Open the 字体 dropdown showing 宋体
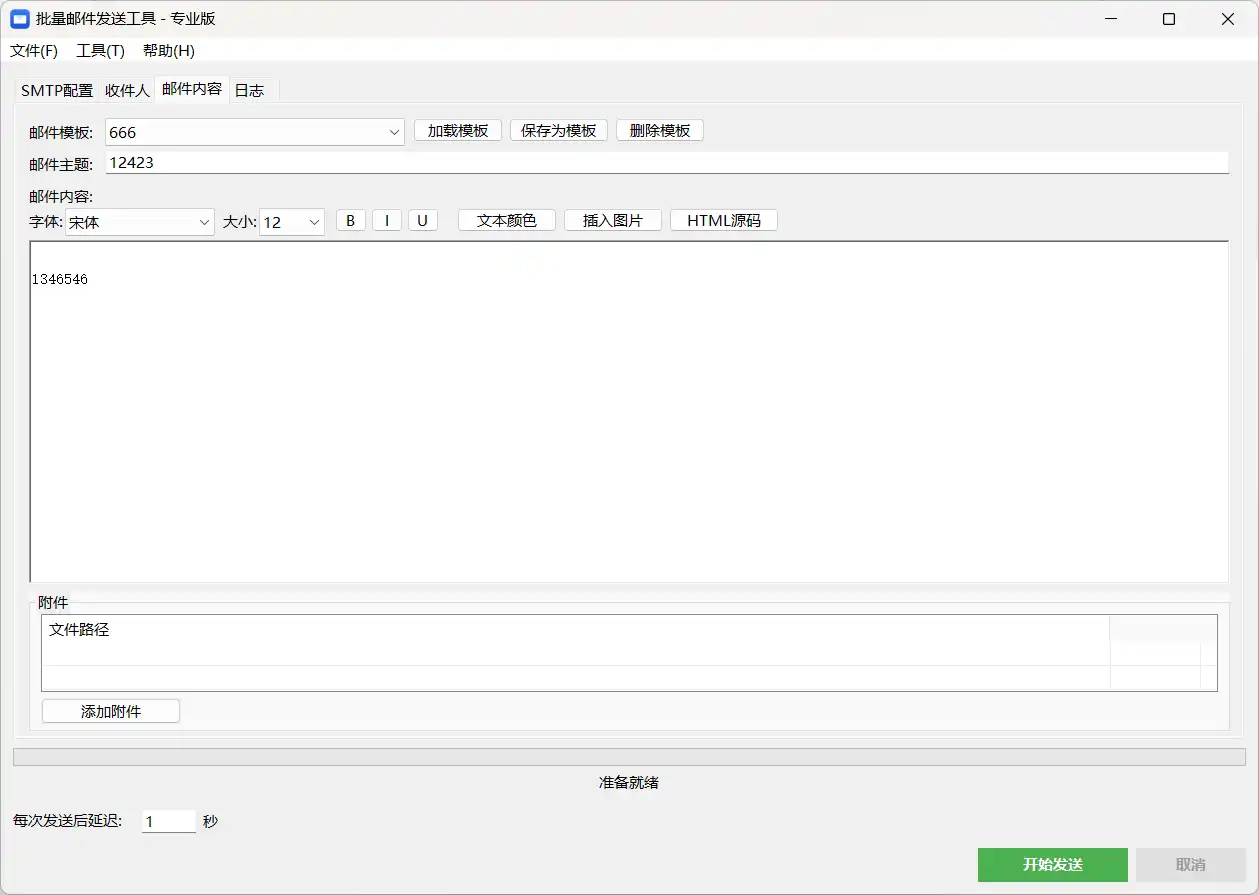The image size is (1259, 895). [x=140, y=222]
